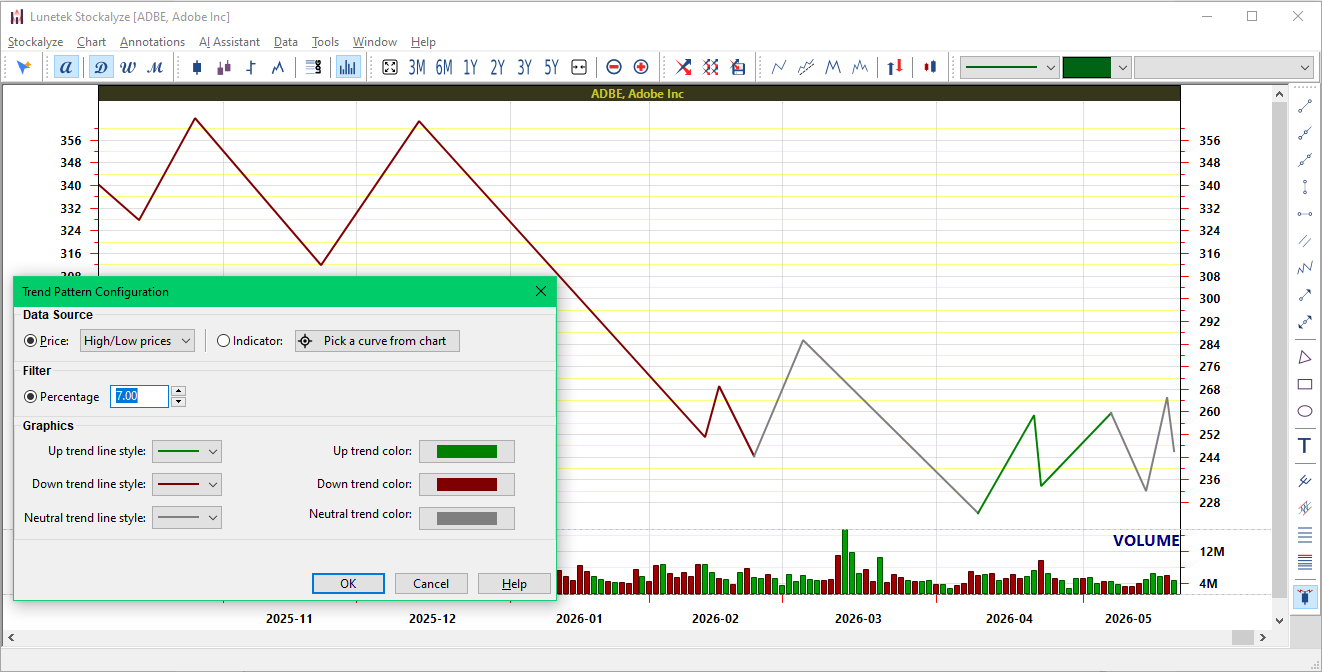This screenshot has height=672, width=1322.
Task: Set chart range to 3M
Action: pos(417,67)
